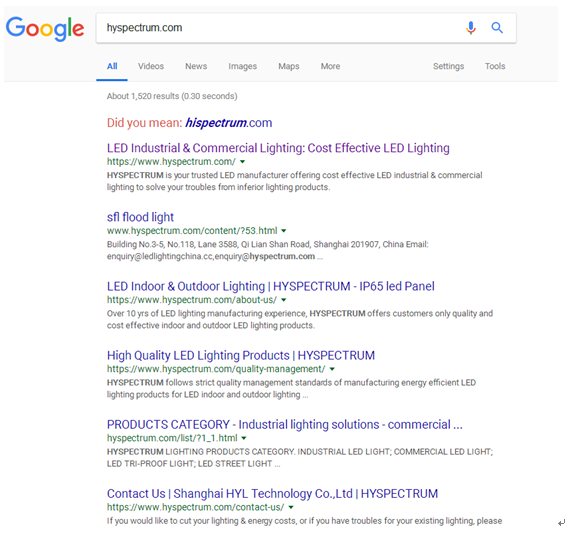
Task: Click snippet 'Over 10 yrs of LED lighting'
Action: [300, 320]
